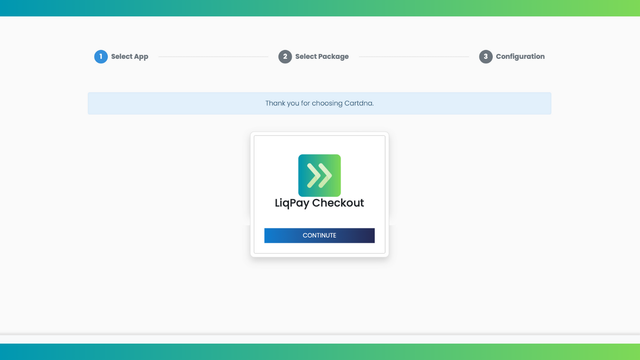Click the CONTINUTE button
640x360 pixels.
[319, 236]
